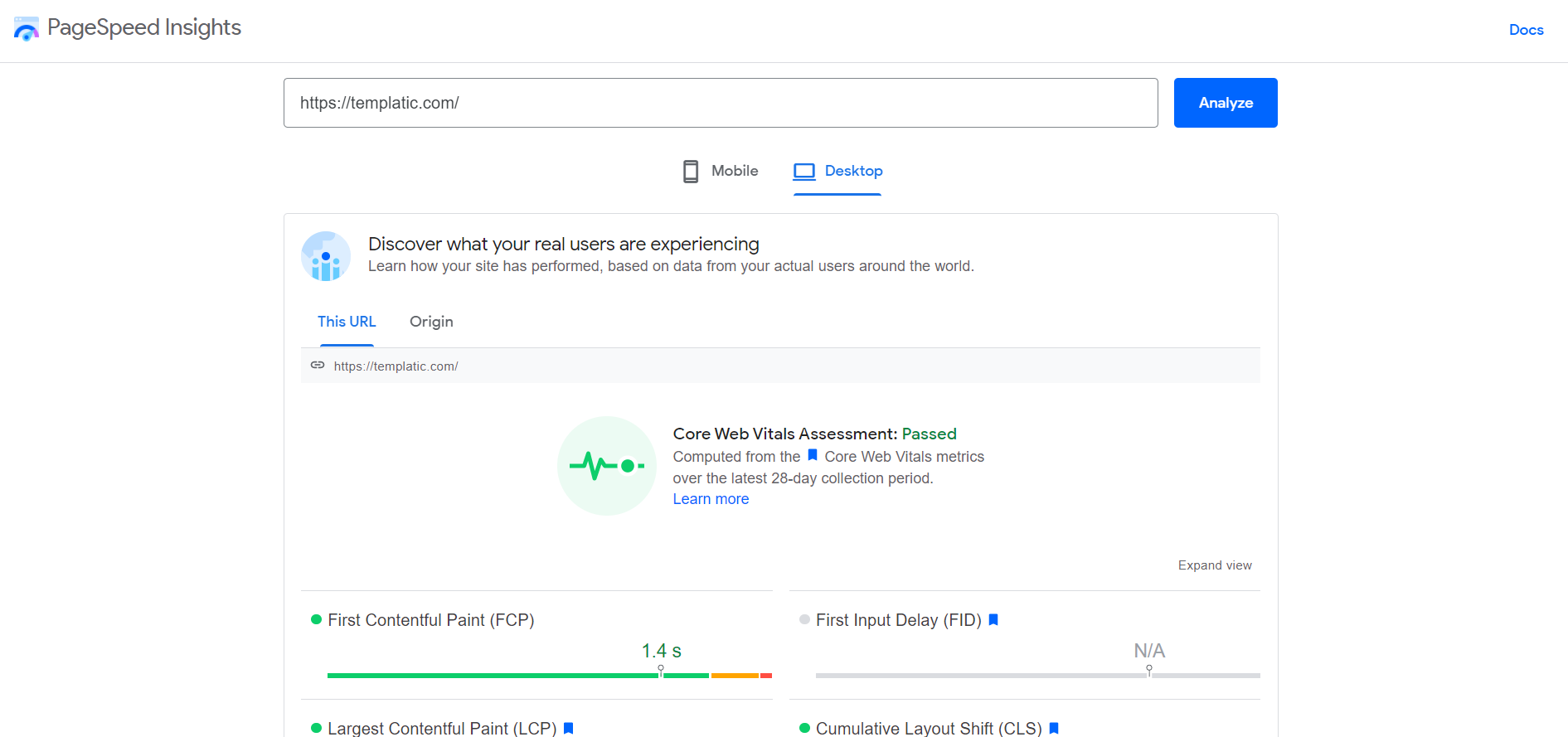Click the Passed assessment status text
This screenshot has height=737, width=1568.
tap(930, 434)
